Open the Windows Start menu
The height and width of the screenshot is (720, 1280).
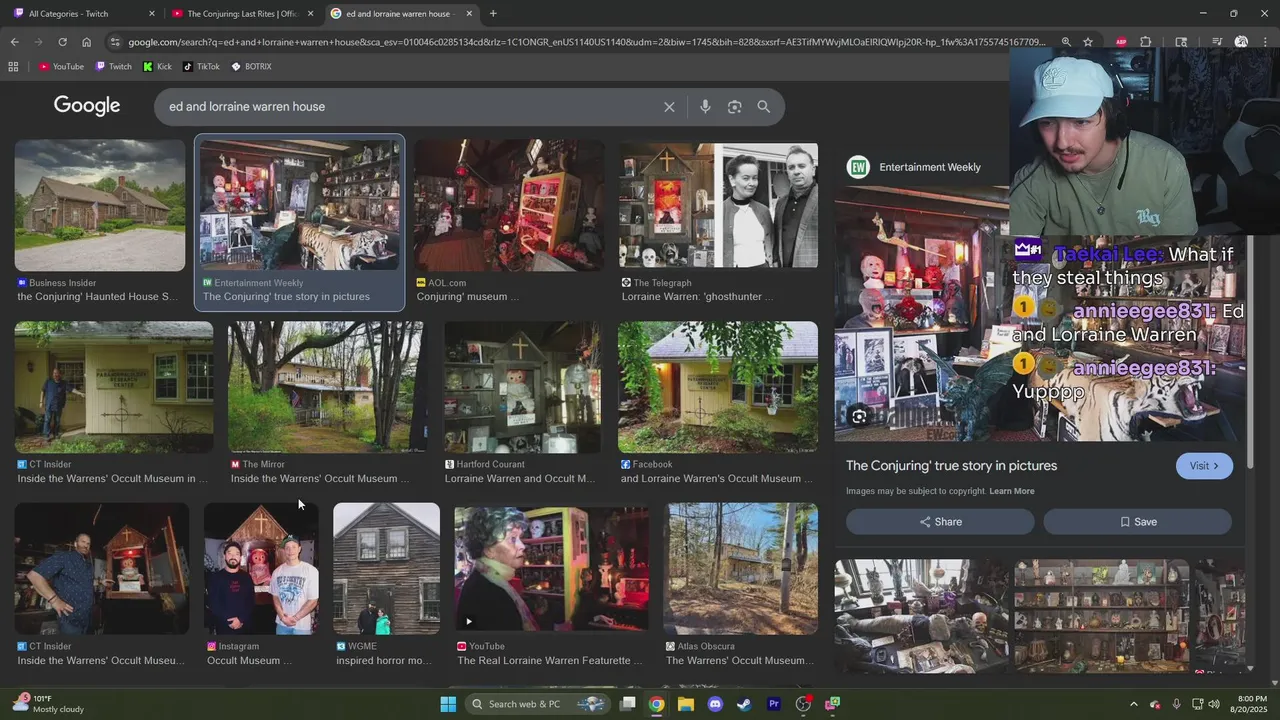[448, 704]
